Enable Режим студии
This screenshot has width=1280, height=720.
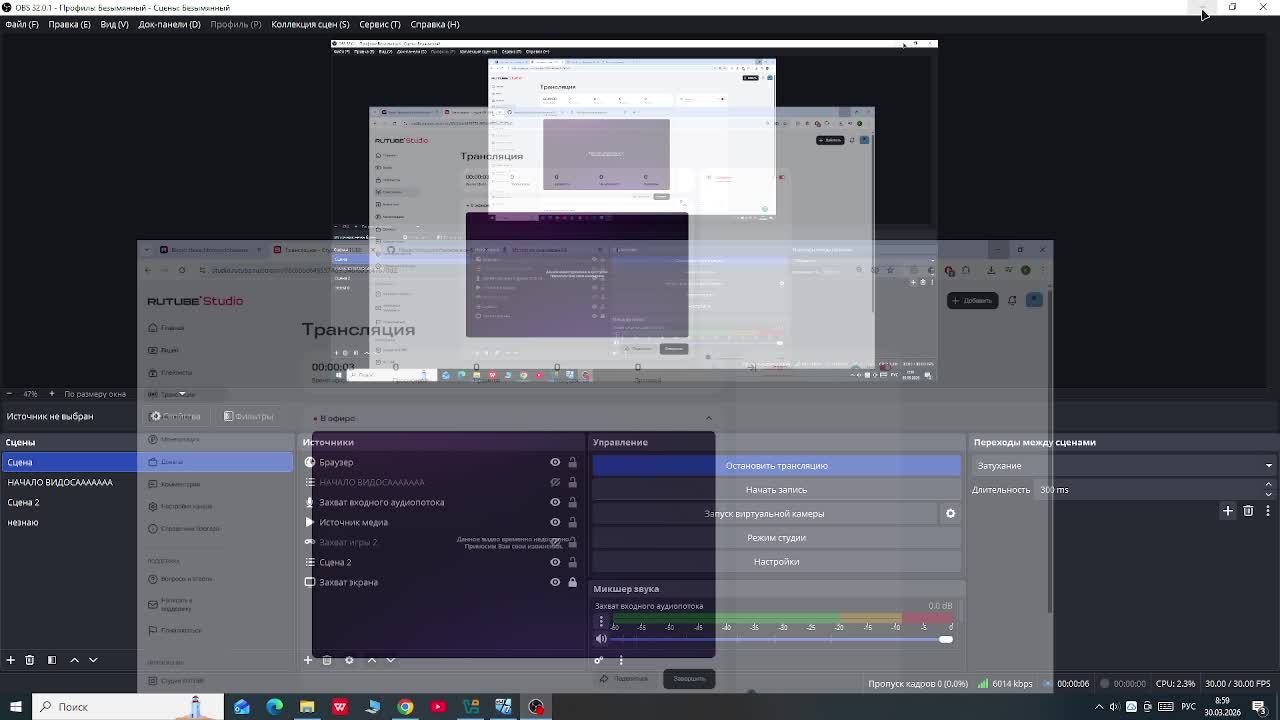coord(777,538)
